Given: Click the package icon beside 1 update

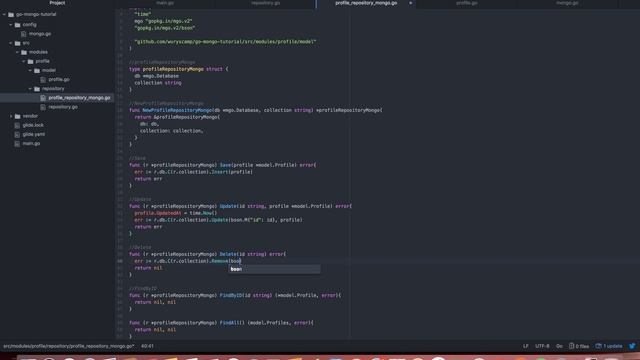Looking at the screenshot, I should (598, 346).
